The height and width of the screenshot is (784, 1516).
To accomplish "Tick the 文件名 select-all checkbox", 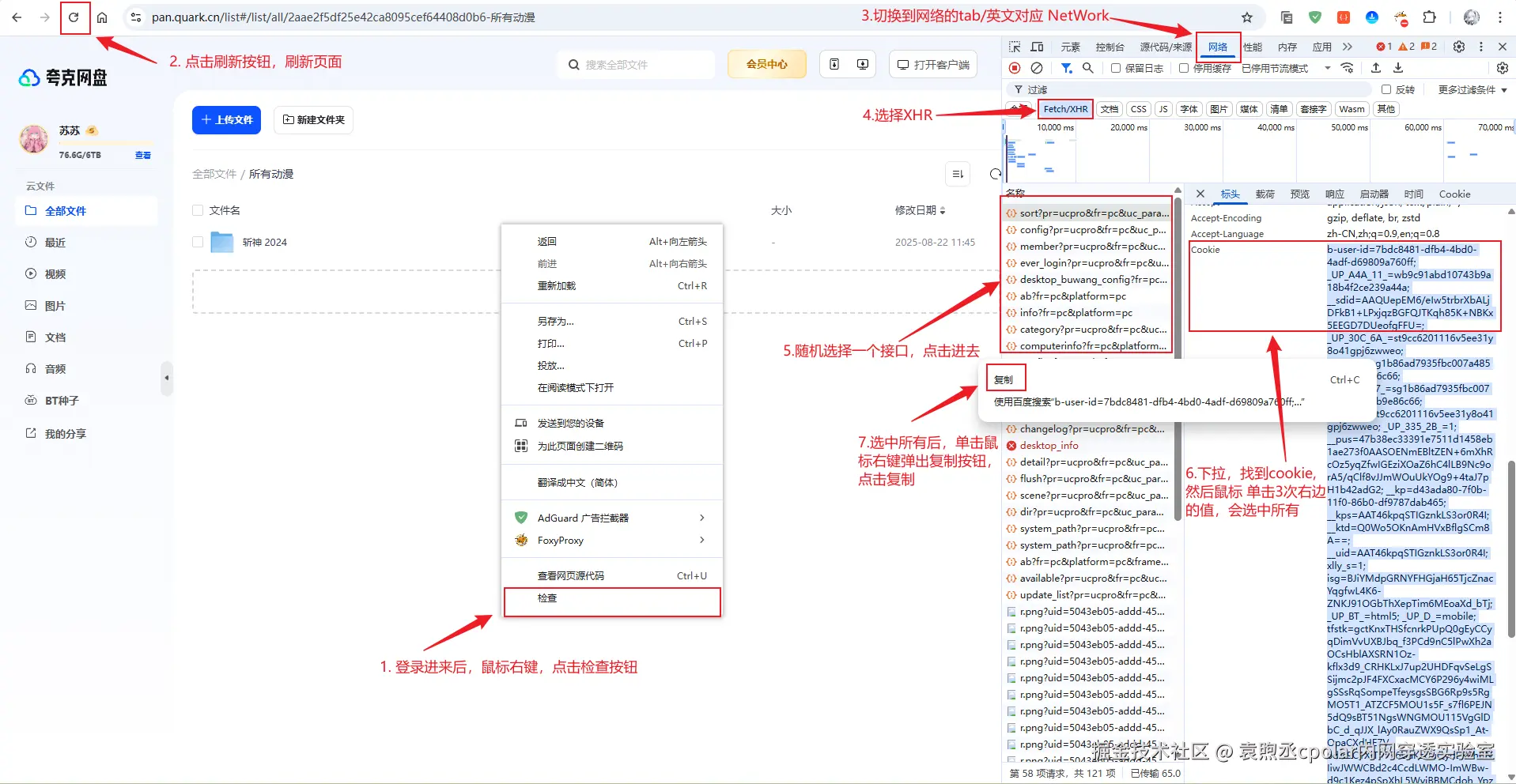I will 198,210.
